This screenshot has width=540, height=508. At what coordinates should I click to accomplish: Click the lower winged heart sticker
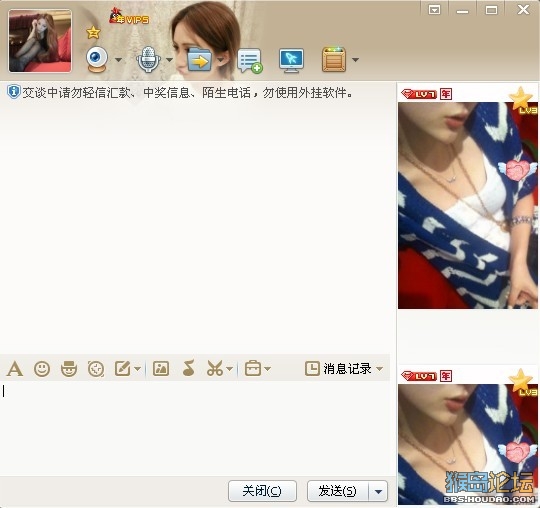tap(518, 452)
